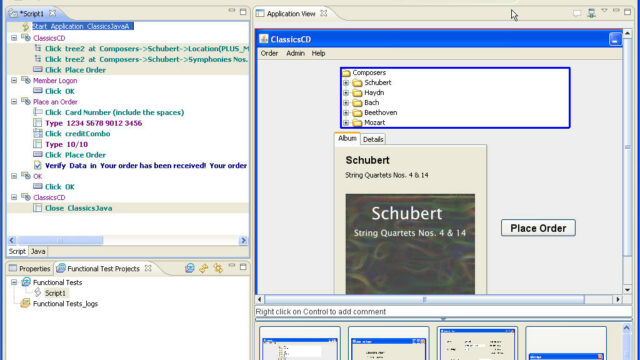
Task: Switch to the Java tab
Action: 38,251
